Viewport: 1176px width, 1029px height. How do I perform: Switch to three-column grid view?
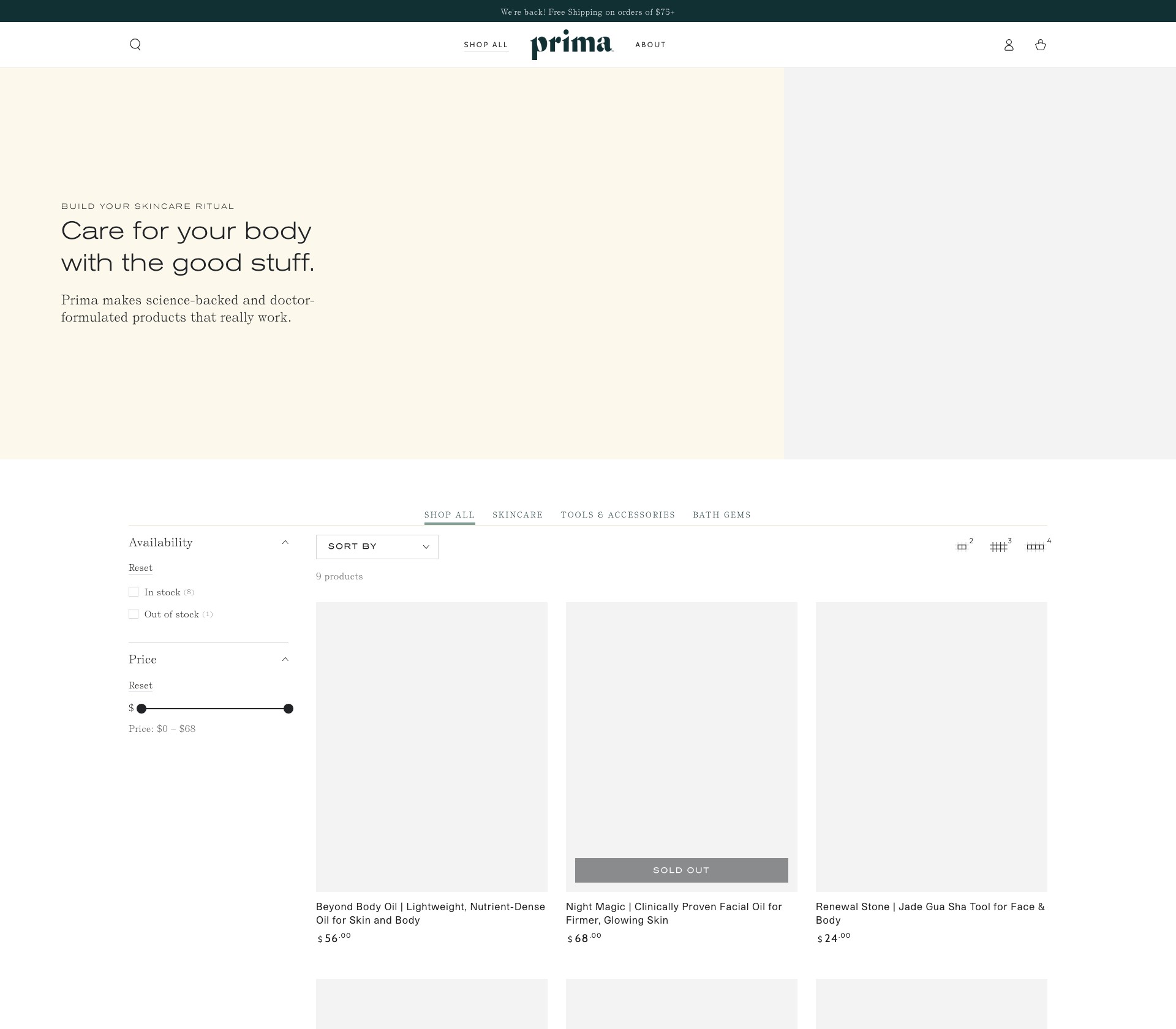click(x=1000, y=546)
